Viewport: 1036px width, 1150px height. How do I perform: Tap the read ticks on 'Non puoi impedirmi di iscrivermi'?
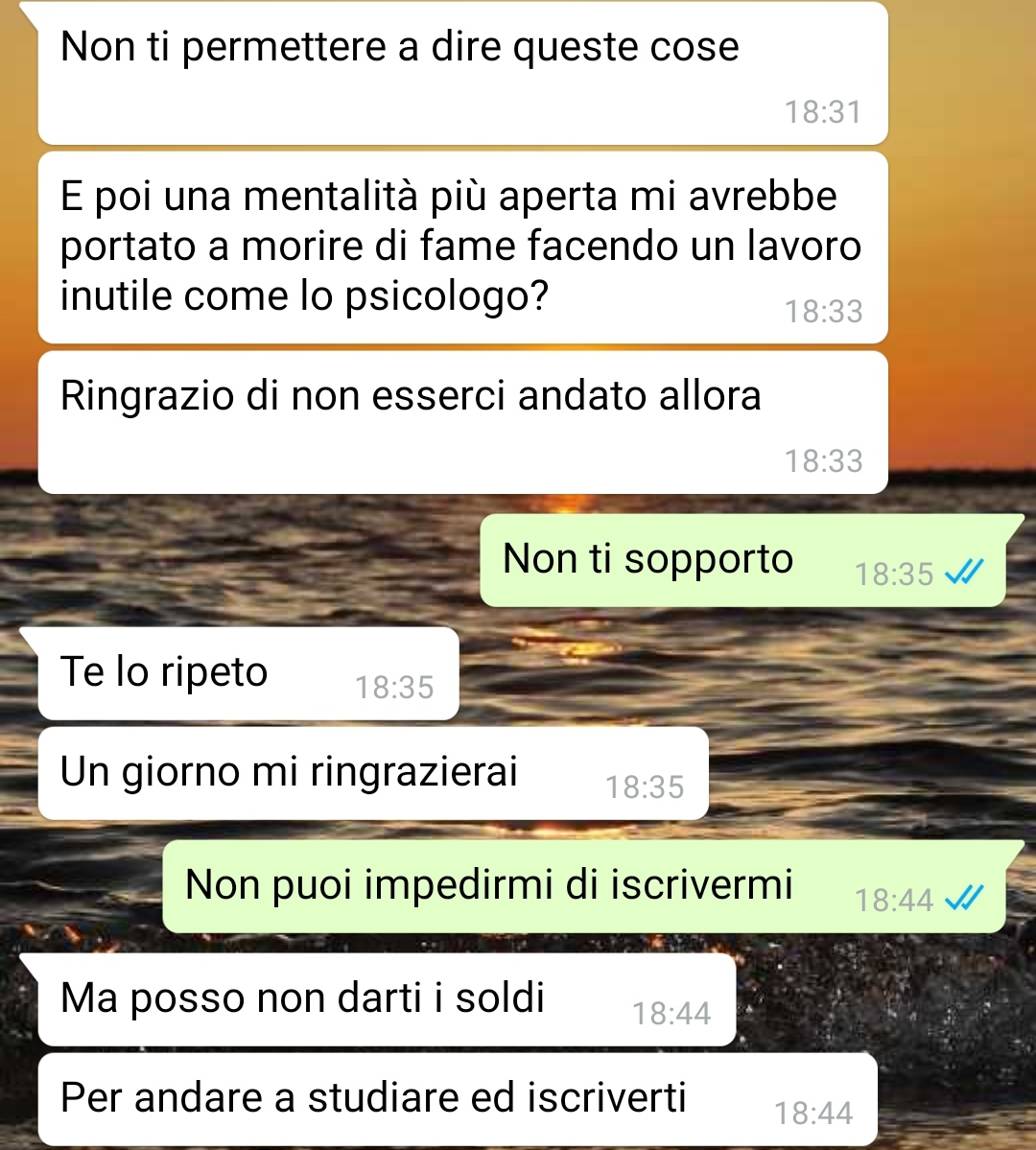point(964,898)
